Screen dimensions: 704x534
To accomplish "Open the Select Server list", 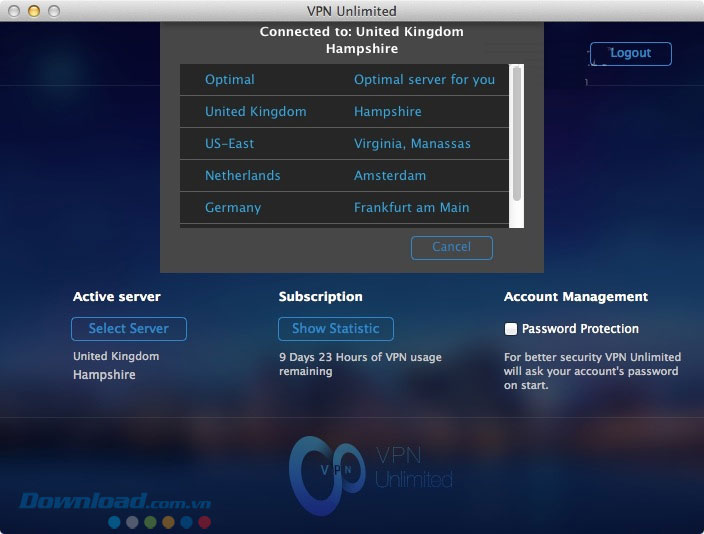I will 129,329.
